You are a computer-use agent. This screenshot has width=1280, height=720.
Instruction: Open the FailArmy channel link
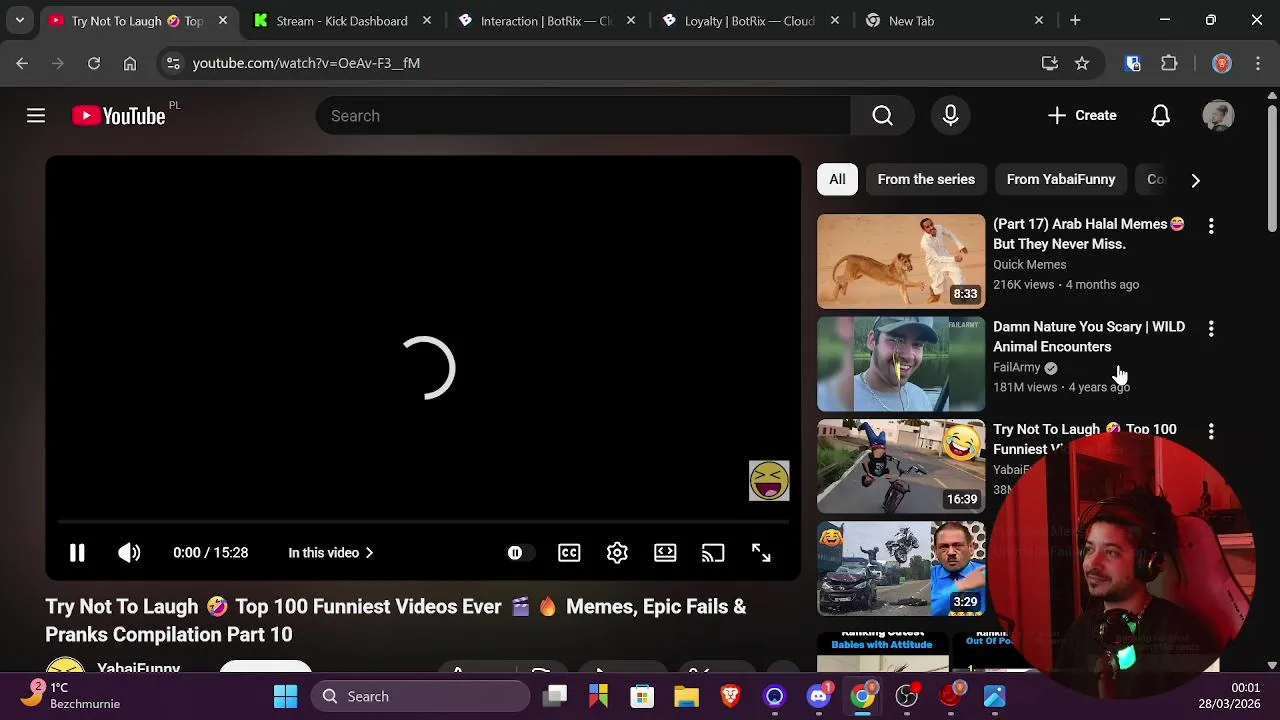click(x=1017, y=367)
